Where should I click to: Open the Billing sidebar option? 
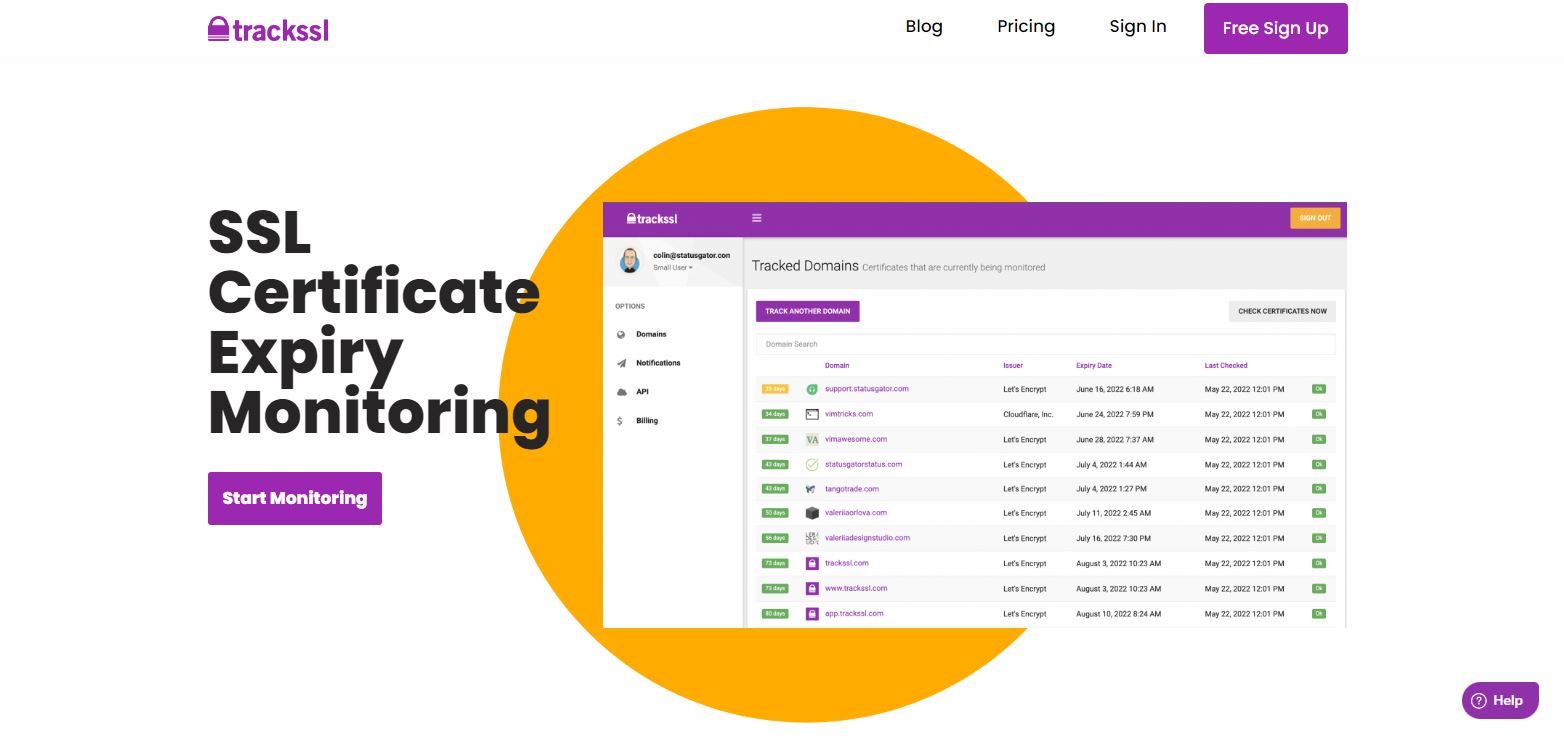pos(647,421)
